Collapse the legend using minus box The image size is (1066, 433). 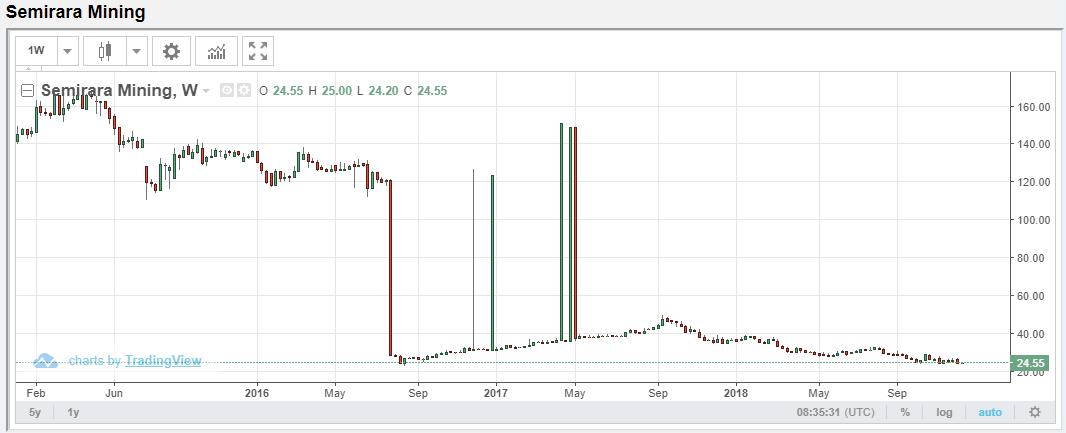click(28, 90)
